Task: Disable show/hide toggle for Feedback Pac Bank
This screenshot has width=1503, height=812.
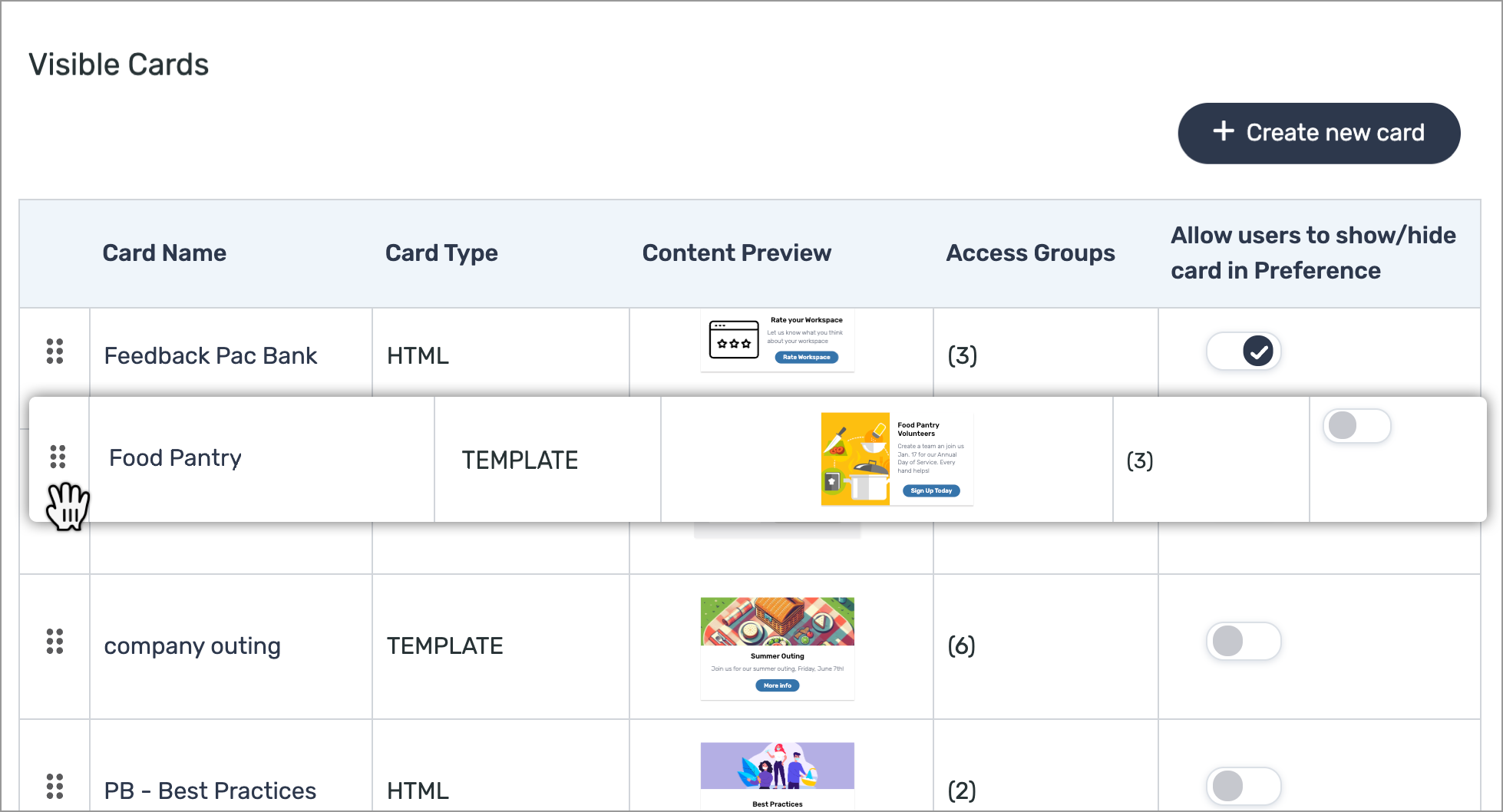Action: pos(1244,351)
